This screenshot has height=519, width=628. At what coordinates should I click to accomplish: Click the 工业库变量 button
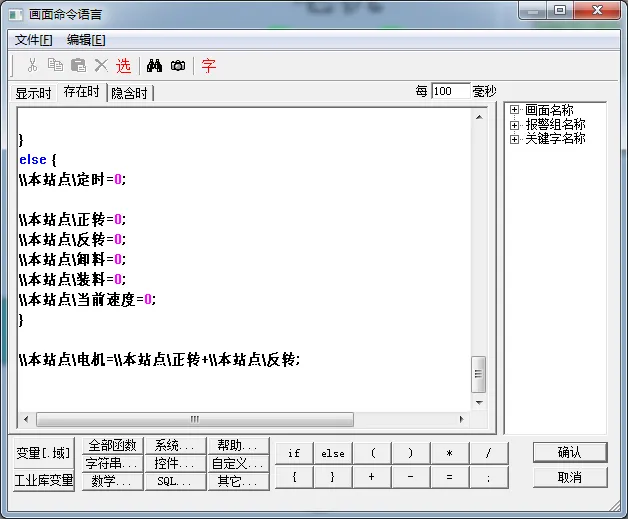pyautogui.click(x=44, y=480)
